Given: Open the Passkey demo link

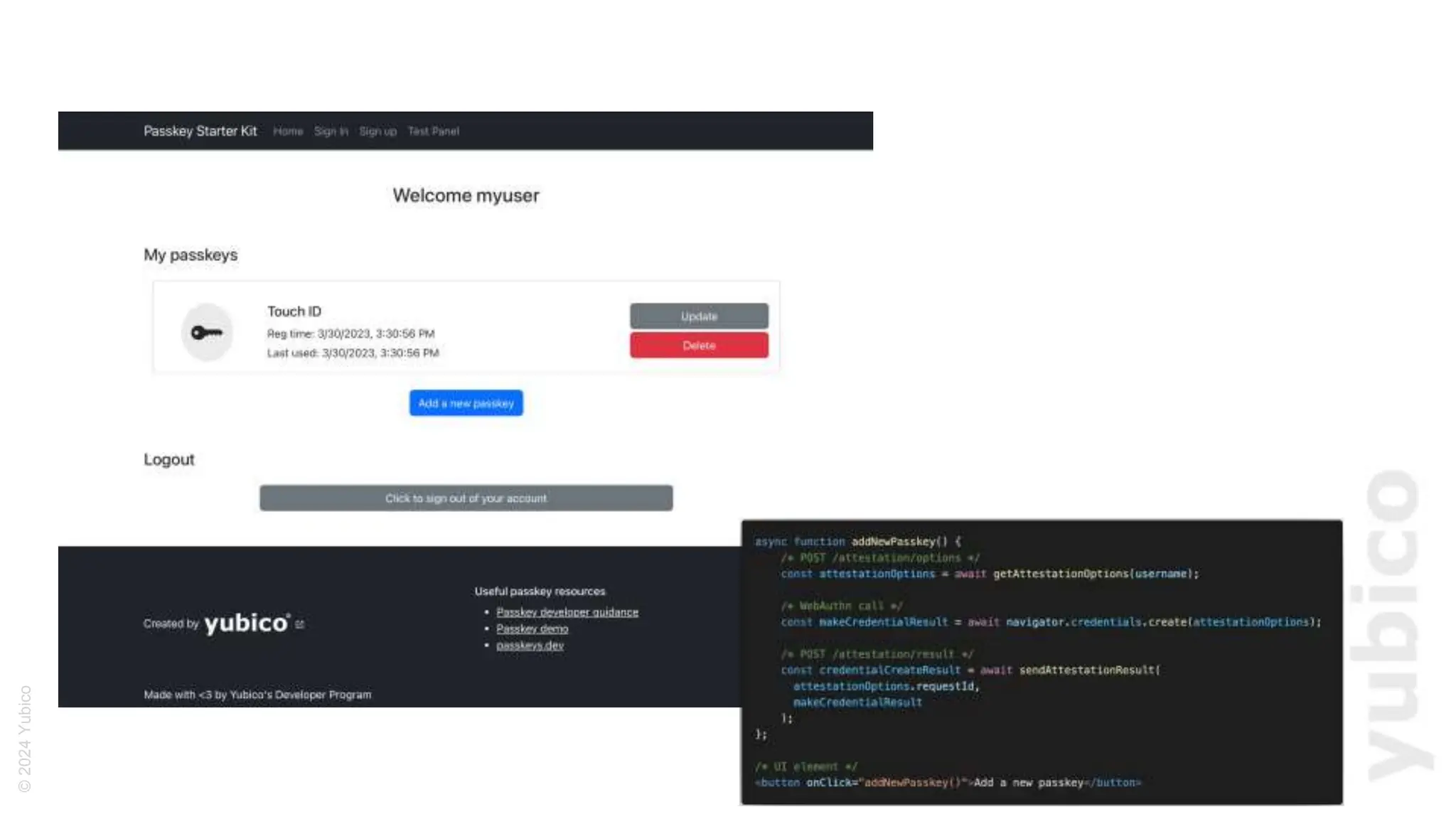Looking at the screenshot, I should click(x=532, y=629).
